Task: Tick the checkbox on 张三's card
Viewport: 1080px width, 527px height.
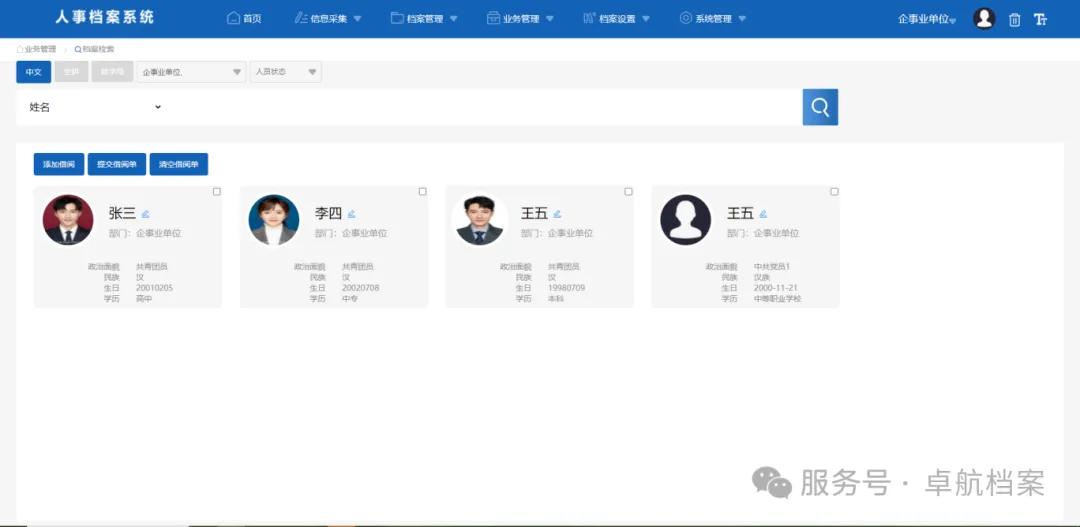Action: click(x=217, y=191)
